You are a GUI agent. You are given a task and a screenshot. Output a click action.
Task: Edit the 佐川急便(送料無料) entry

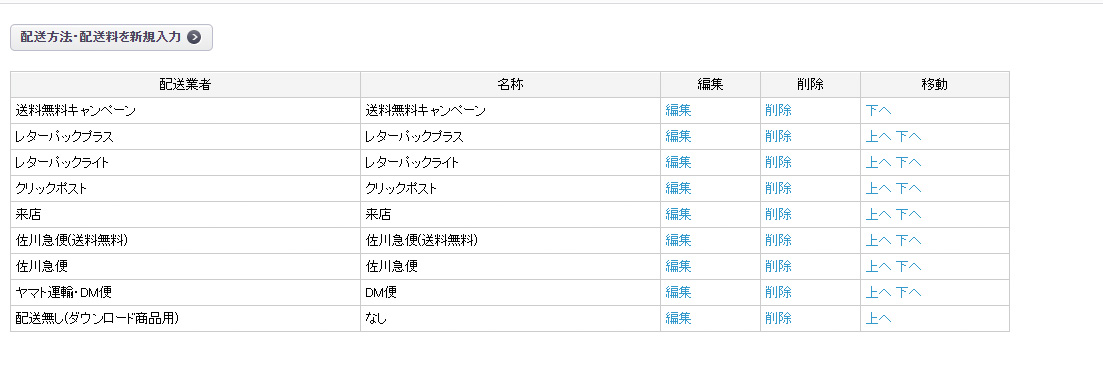click(x=678, y=240)
